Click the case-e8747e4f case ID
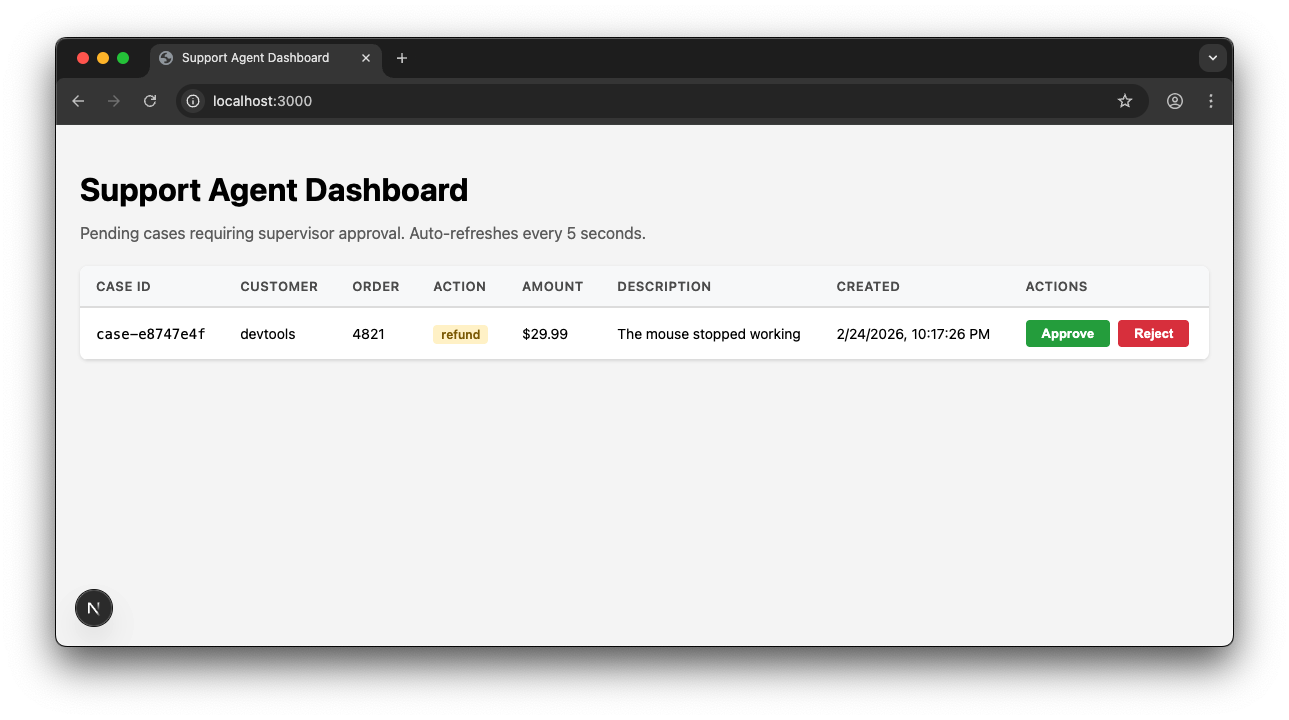 pyautogui.click(x=151, y=334)
